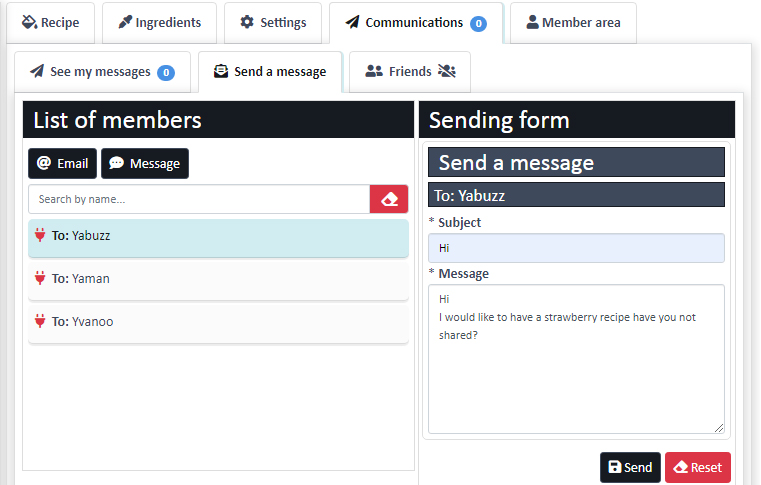Filter members by Email button
The height and width of the screenshot is (485, 761).
63,164
